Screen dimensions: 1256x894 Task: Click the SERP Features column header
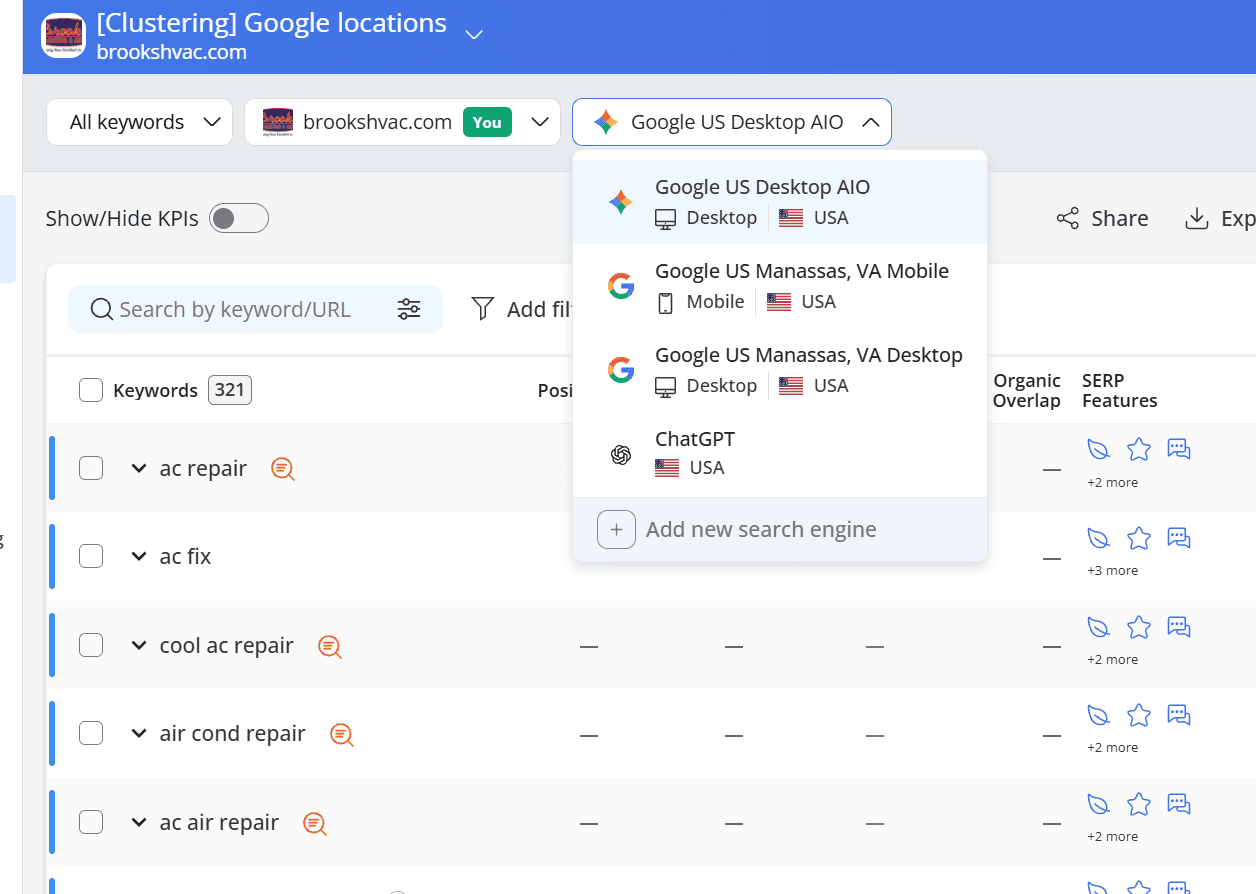(1120, 390)
